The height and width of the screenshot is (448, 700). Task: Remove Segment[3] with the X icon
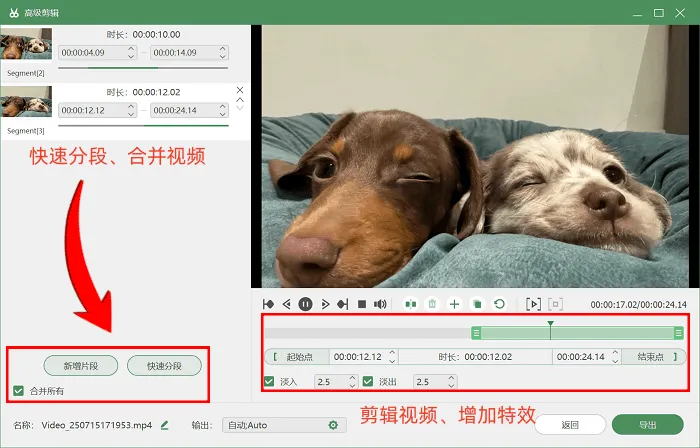click(x=240, y=90)
